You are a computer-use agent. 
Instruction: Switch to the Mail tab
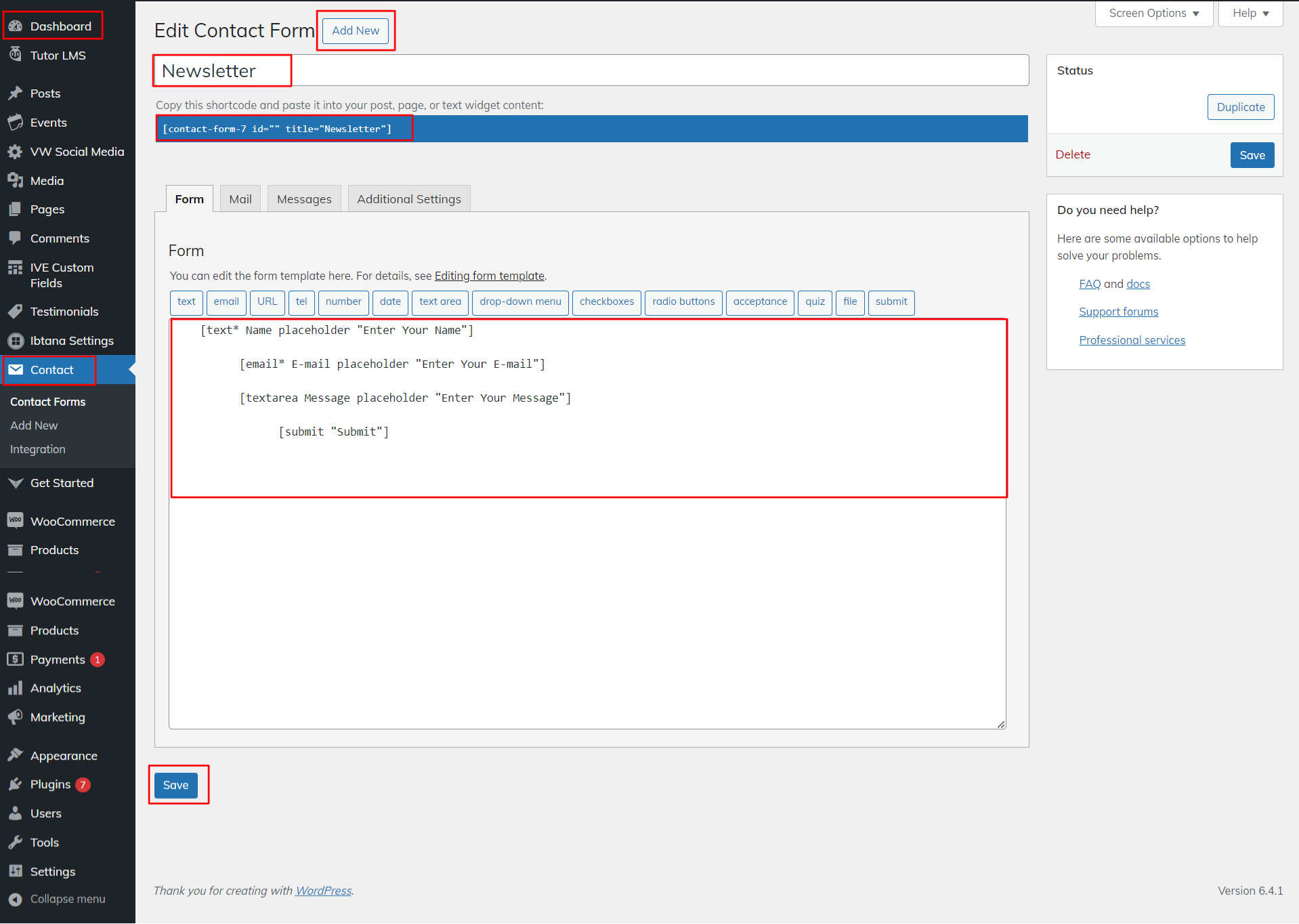click(240, 199)
